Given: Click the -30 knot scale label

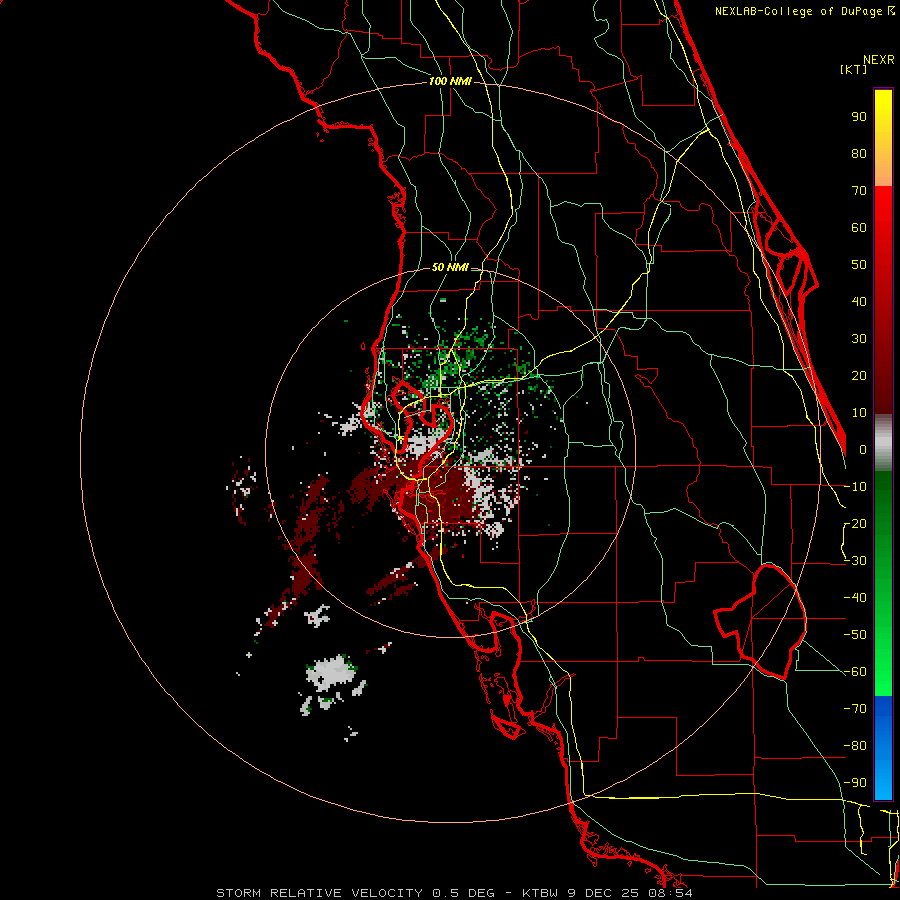Looking at the screenshot, I should 855,561.
